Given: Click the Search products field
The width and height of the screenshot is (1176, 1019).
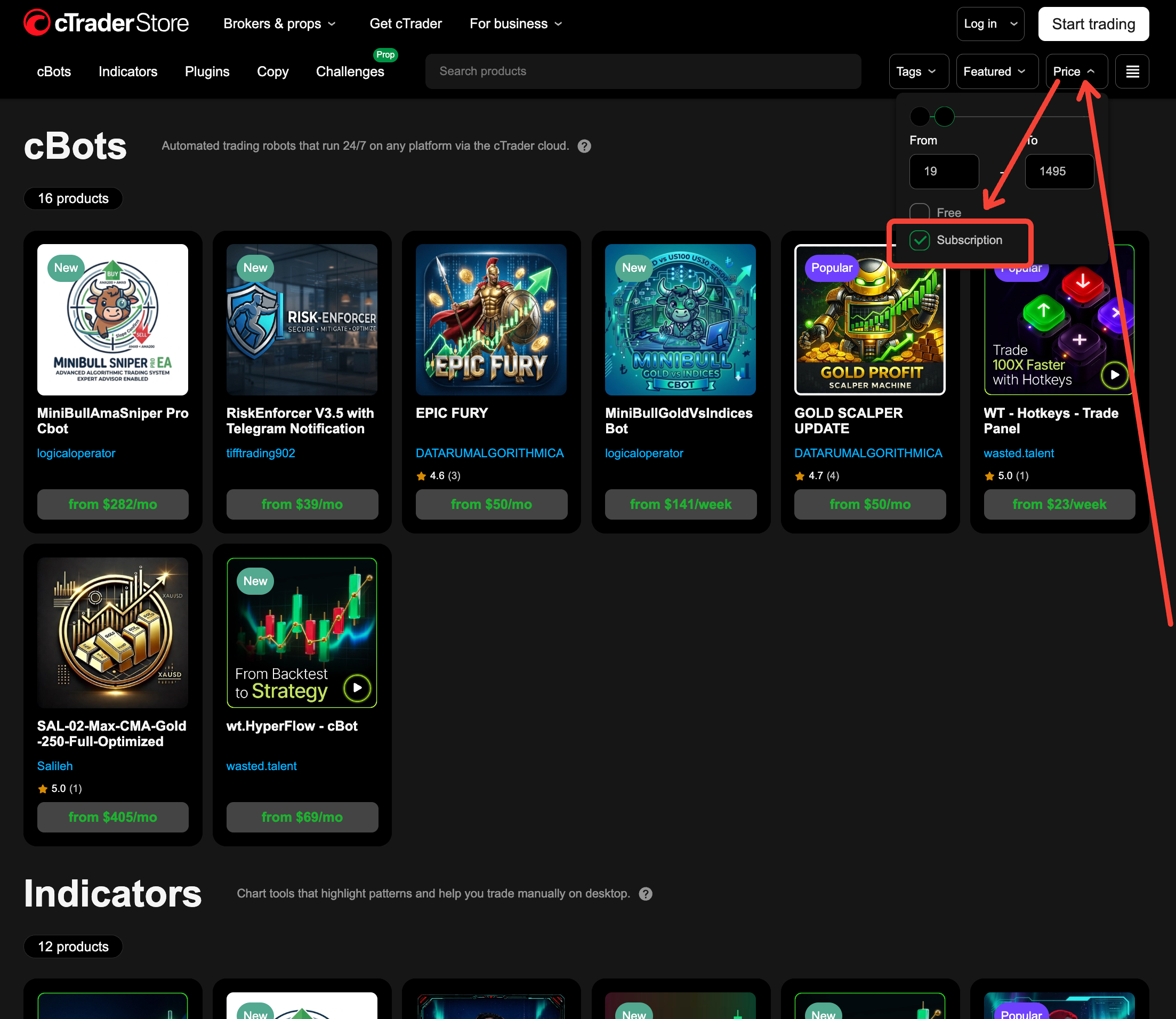Looking at the screenshot, I should point(643,71).
